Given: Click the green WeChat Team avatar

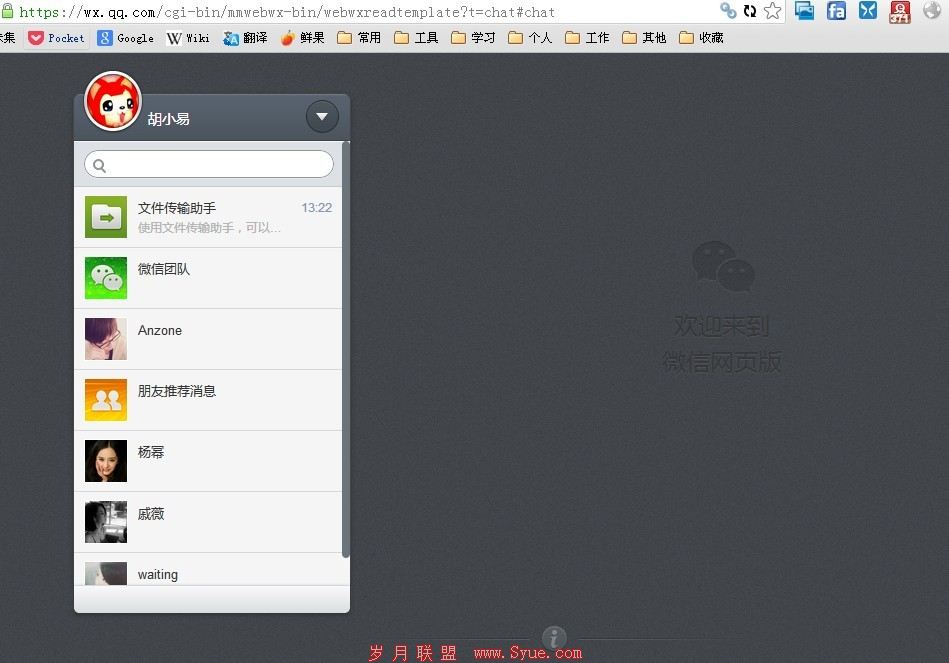Looking at the screenshot, I should [x=106, y=278].
